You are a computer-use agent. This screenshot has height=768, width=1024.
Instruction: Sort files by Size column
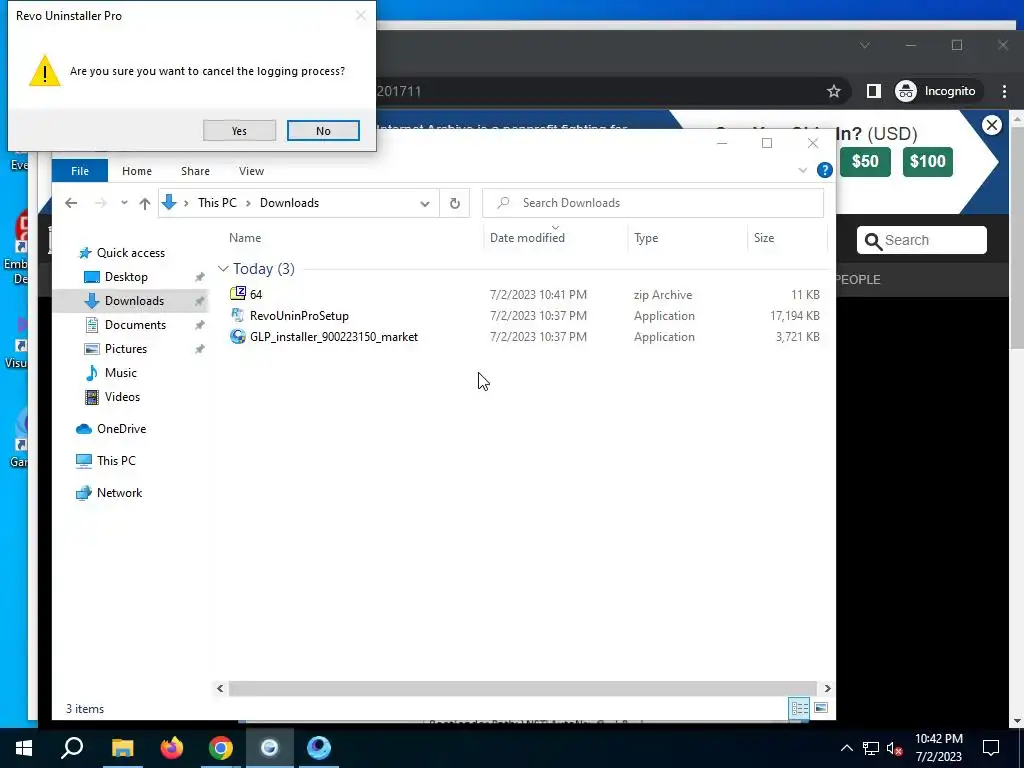(x=764, y=238)
